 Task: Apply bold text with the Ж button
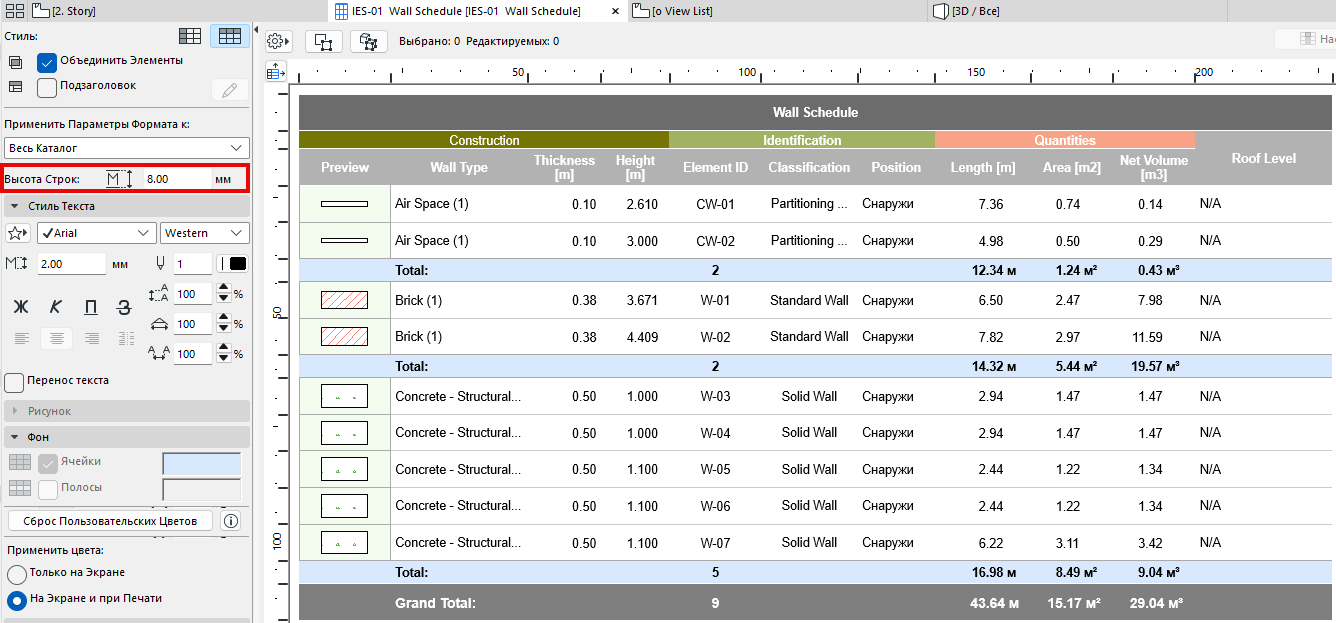click(20, 307)
